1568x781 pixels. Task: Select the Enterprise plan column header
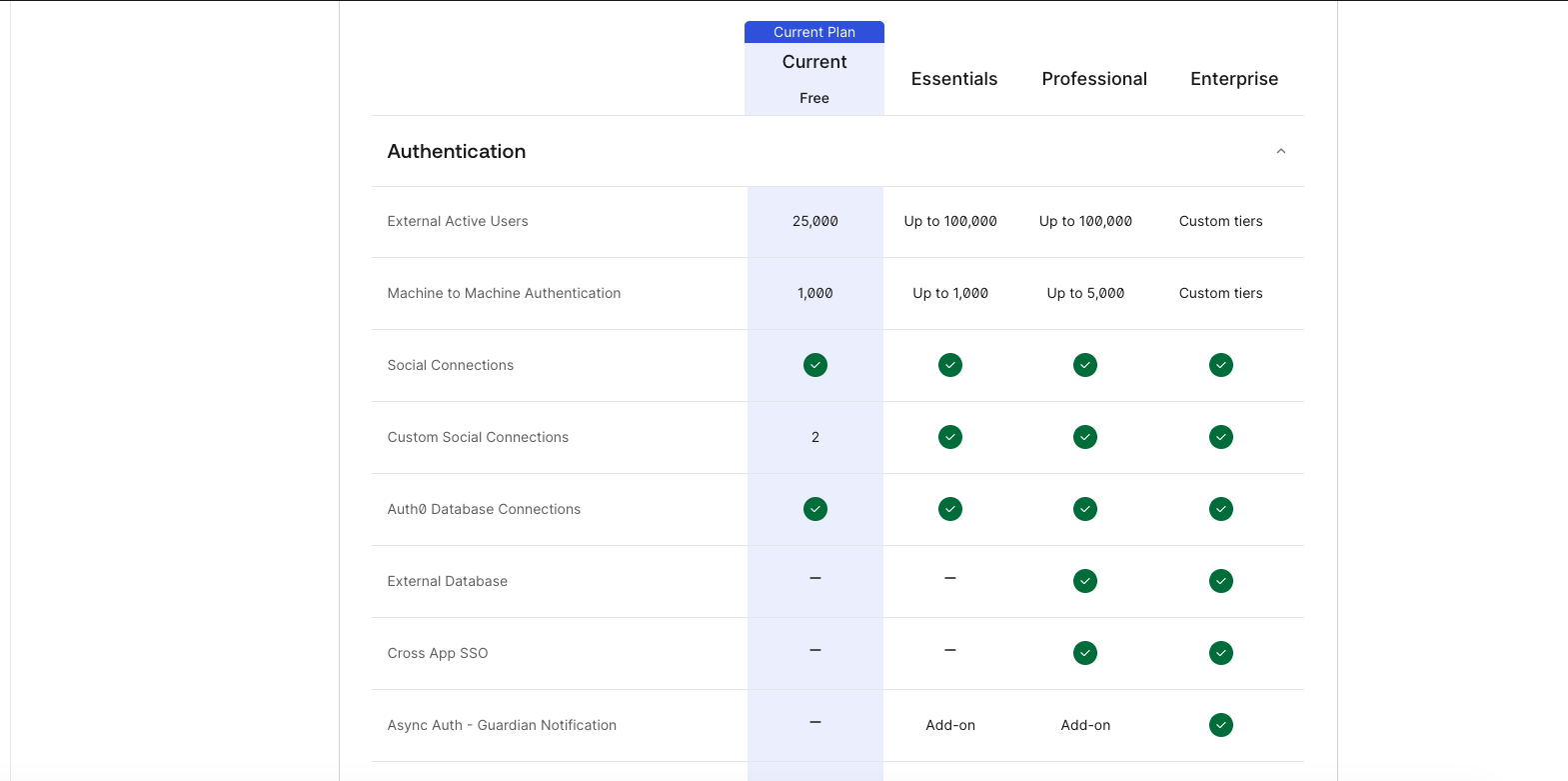pos(1234,79)
